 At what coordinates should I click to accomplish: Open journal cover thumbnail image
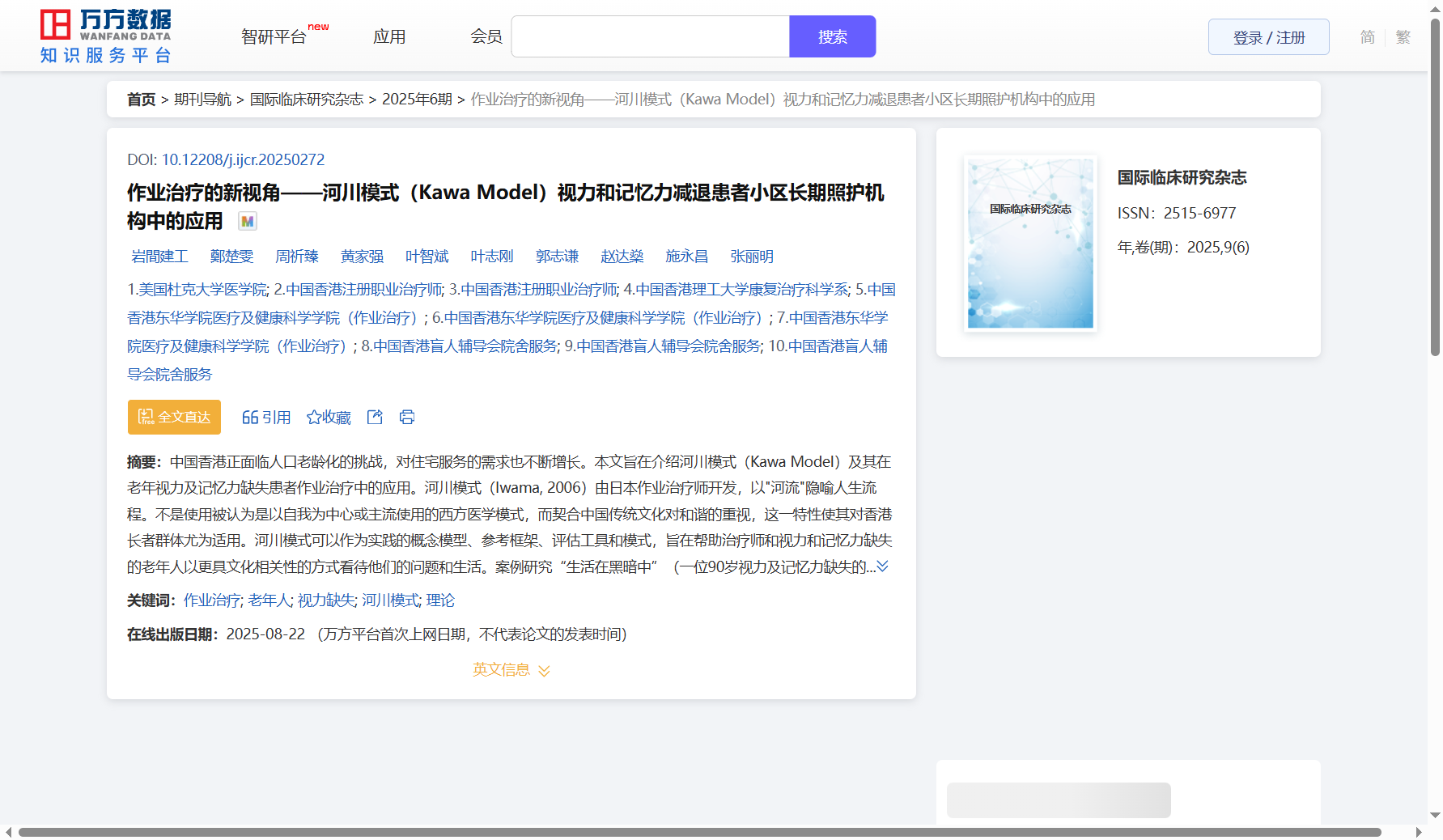click(1030, 244)
